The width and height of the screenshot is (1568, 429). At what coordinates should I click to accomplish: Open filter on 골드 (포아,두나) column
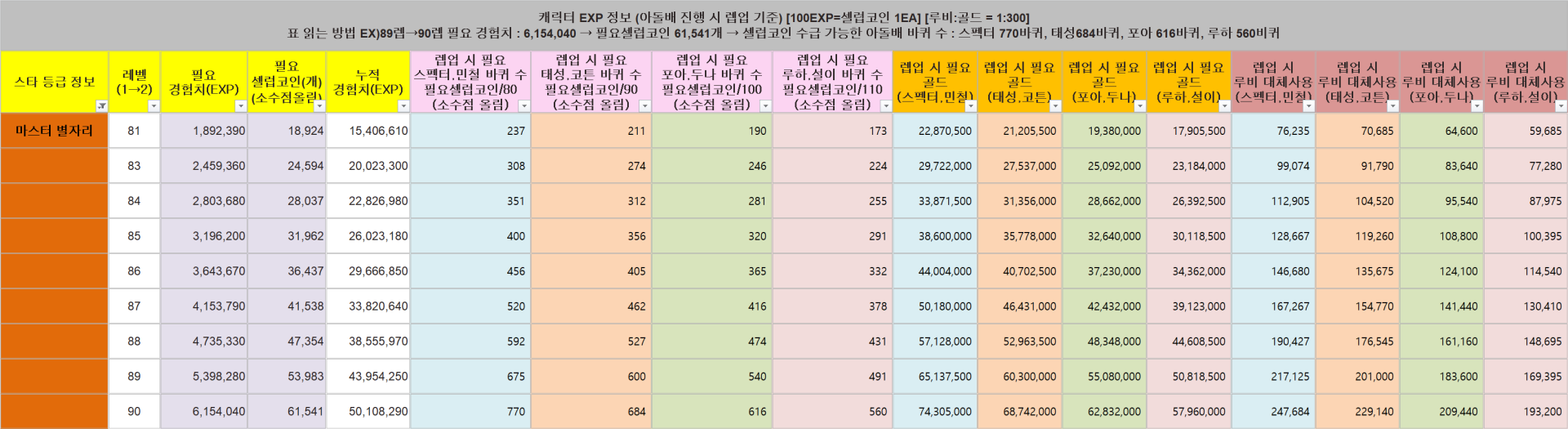pos(1140,106)
